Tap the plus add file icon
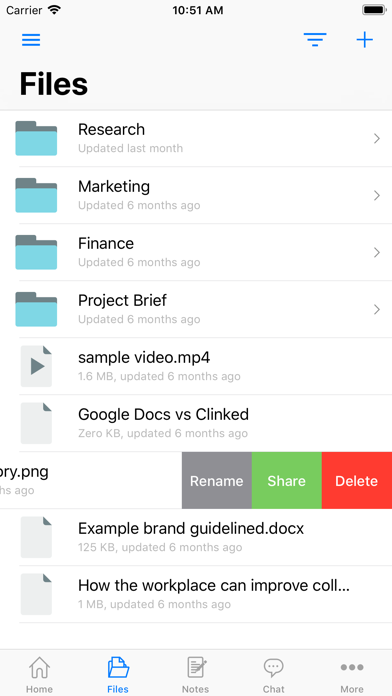Image resolution: width=392 pixels, height=696 pixels. (364, 40)
